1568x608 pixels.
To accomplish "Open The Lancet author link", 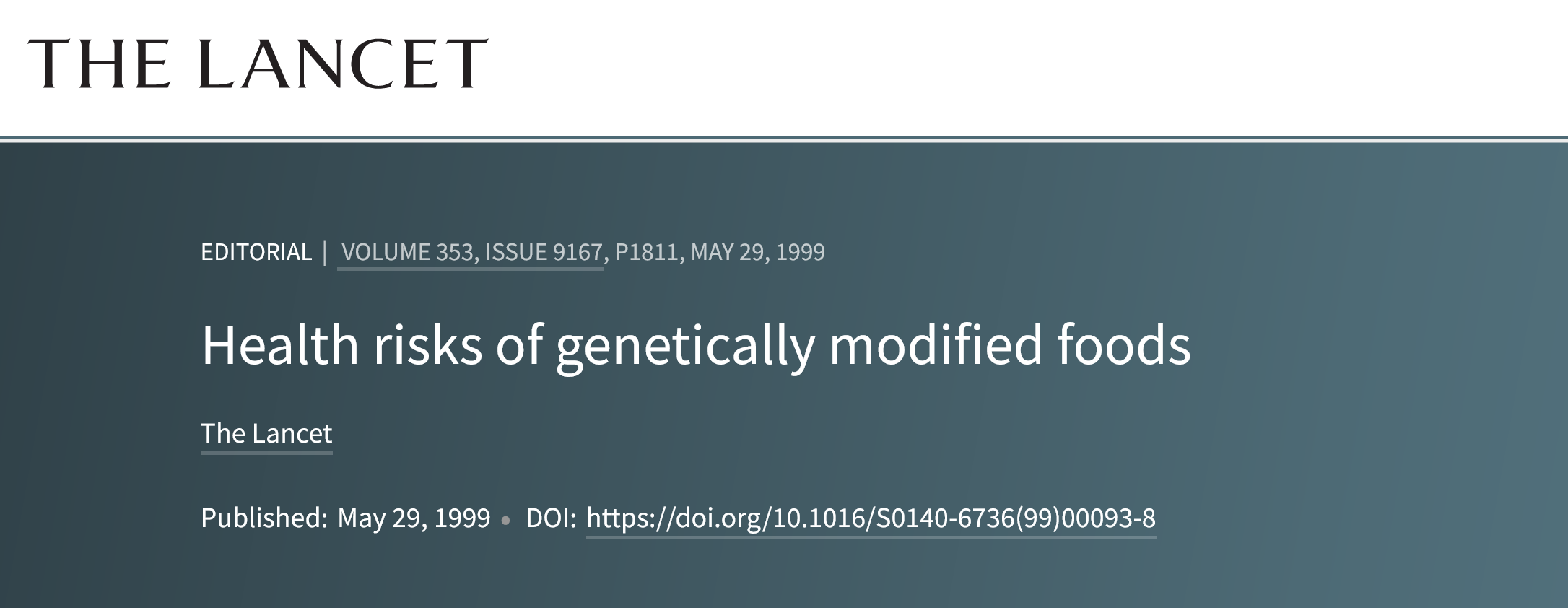I will pyautogui.click(x=266, y=433).
